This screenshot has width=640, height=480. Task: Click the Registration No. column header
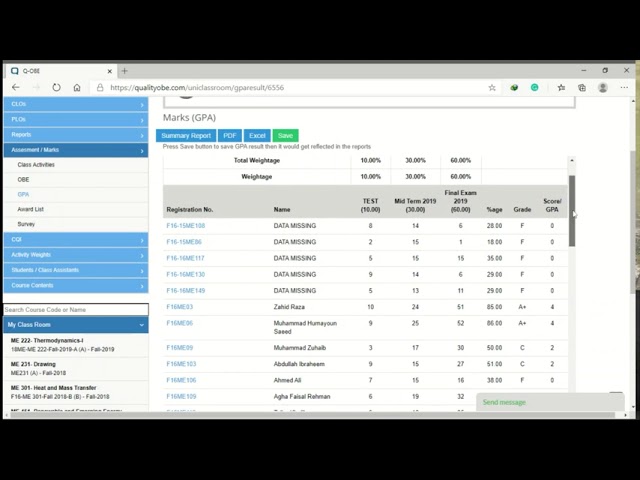click(190, 210)
